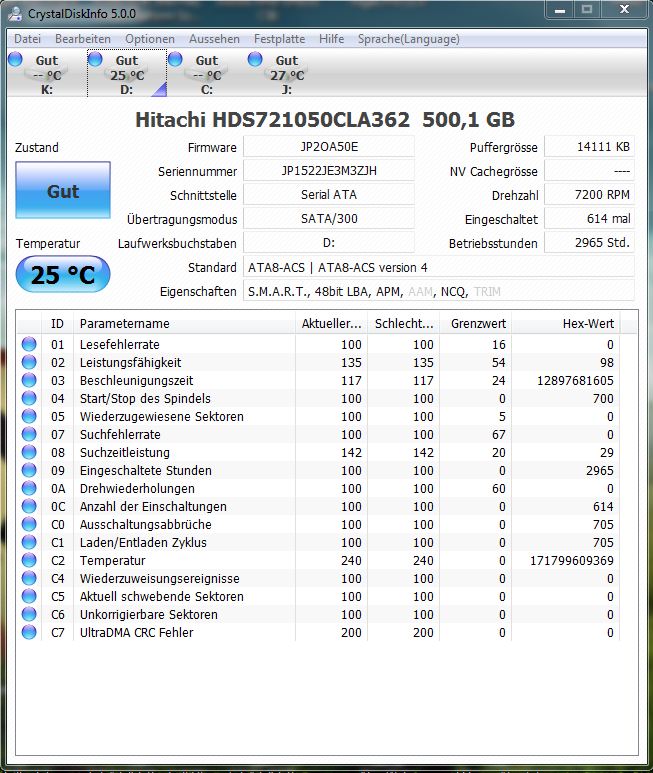Select drive J: status tab
The height and width of the screenshot is (773, 653).
point(286,74)
